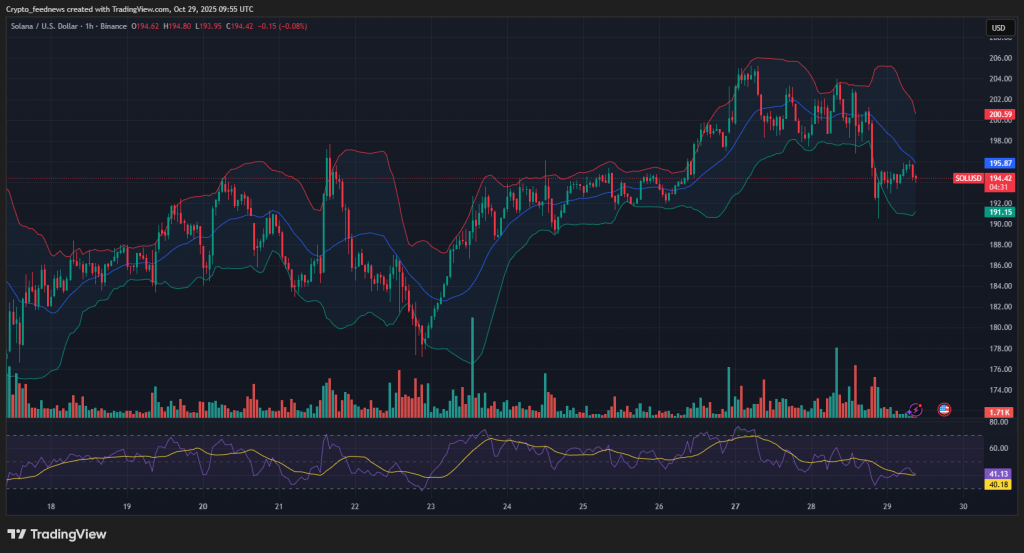Click the US flag economic event icon
This screenshot has width=1024, height=553.
(944, 410)
